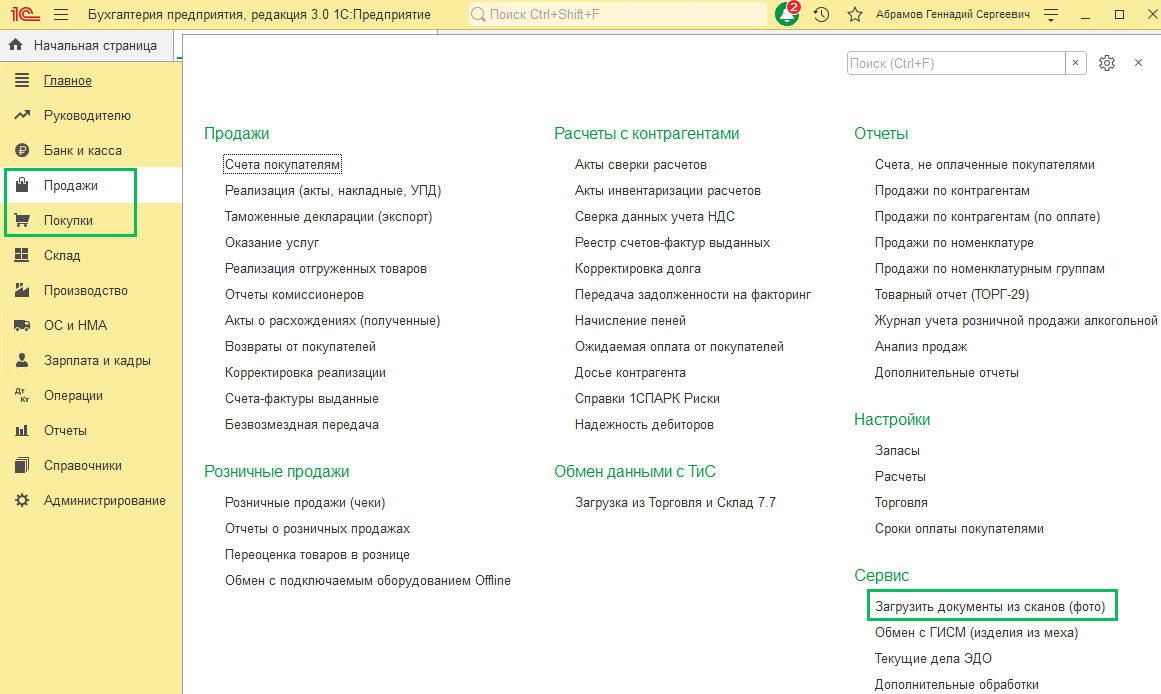
Task: Click the Банк и касса ruble icon
Action: 22,150
